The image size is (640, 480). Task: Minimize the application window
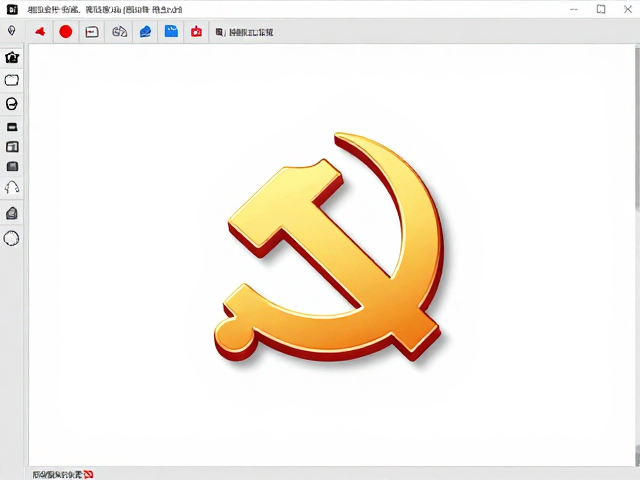(x=574, y=9)
